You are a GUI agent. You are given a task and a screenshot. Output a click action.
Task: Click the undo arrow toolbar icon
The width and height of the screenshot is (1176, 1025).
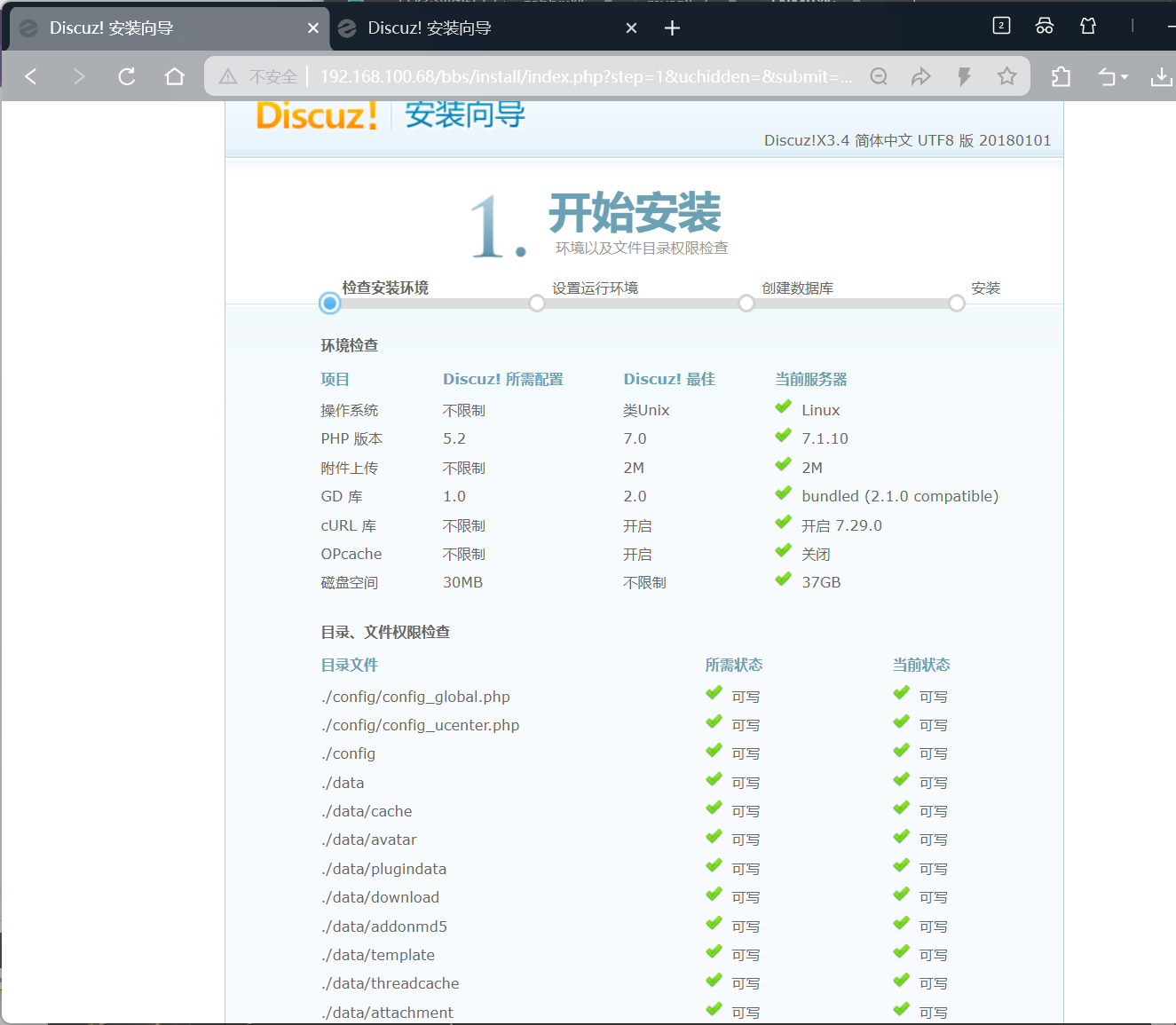1107,77
